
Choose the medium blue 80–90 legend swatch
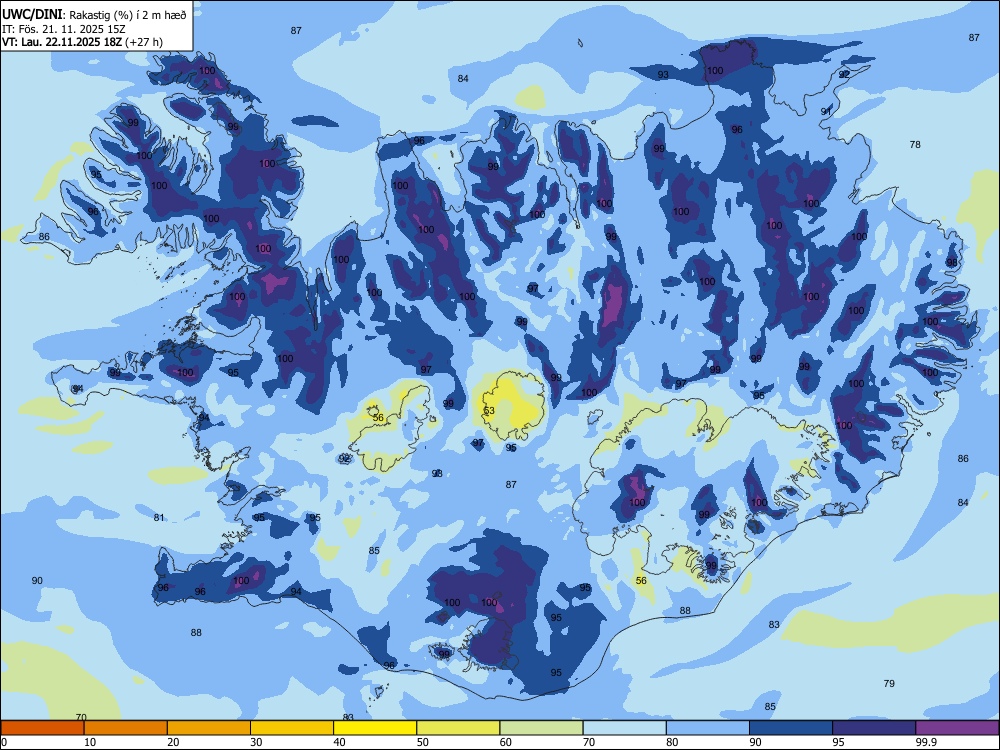(x=707, y=728)
